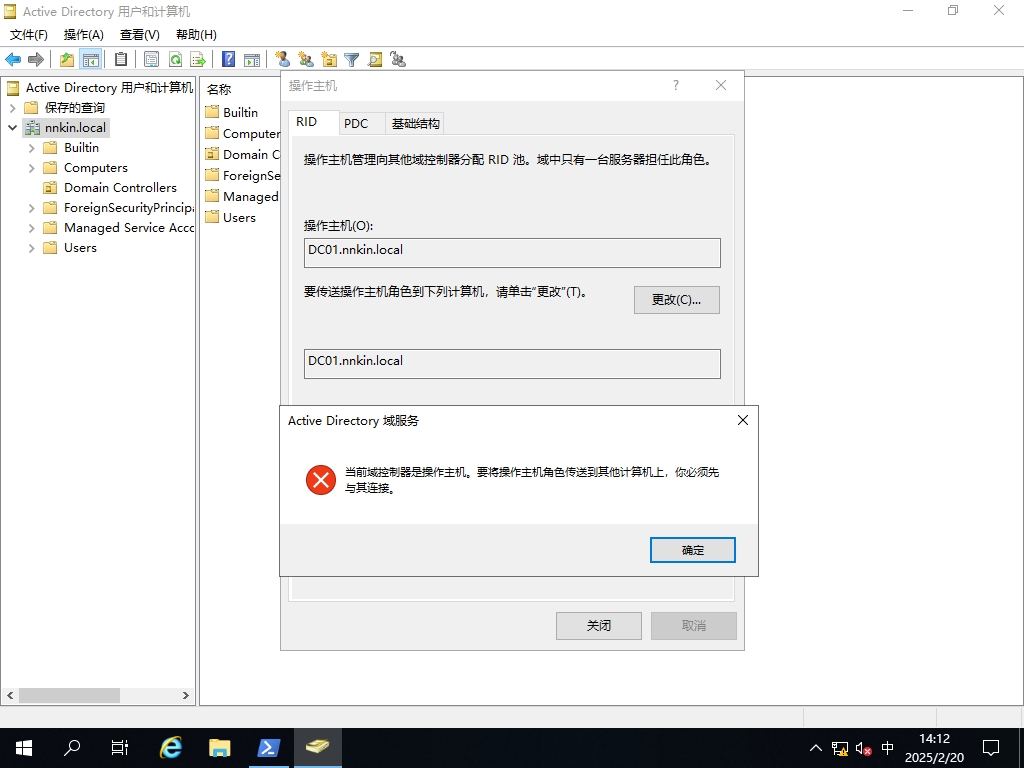Open PowerShell from the taskbar

pyautogui.click(x=269, y=747)
